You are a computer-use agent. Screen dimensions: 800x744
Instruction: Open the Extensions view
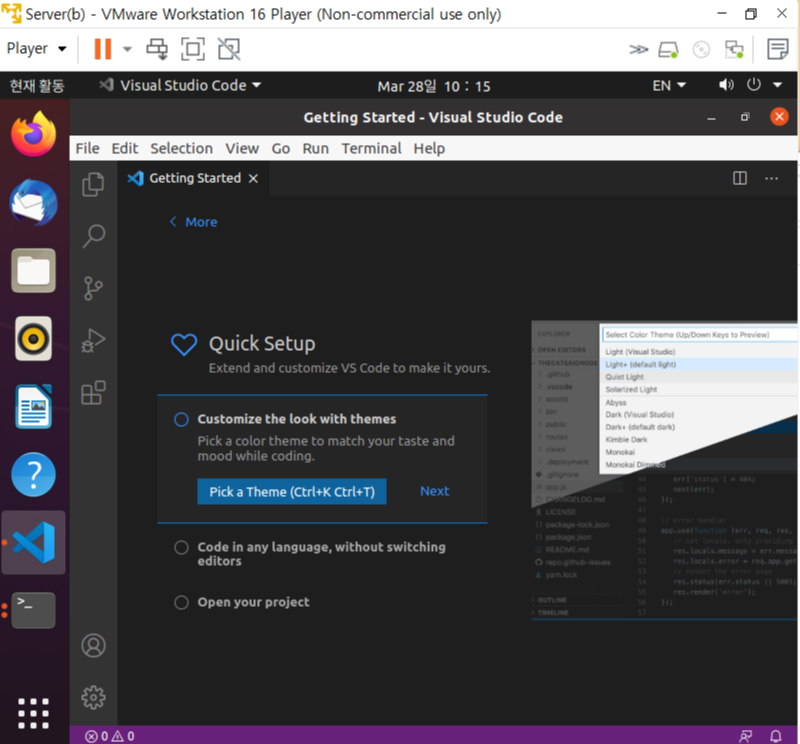pos(93,393)
